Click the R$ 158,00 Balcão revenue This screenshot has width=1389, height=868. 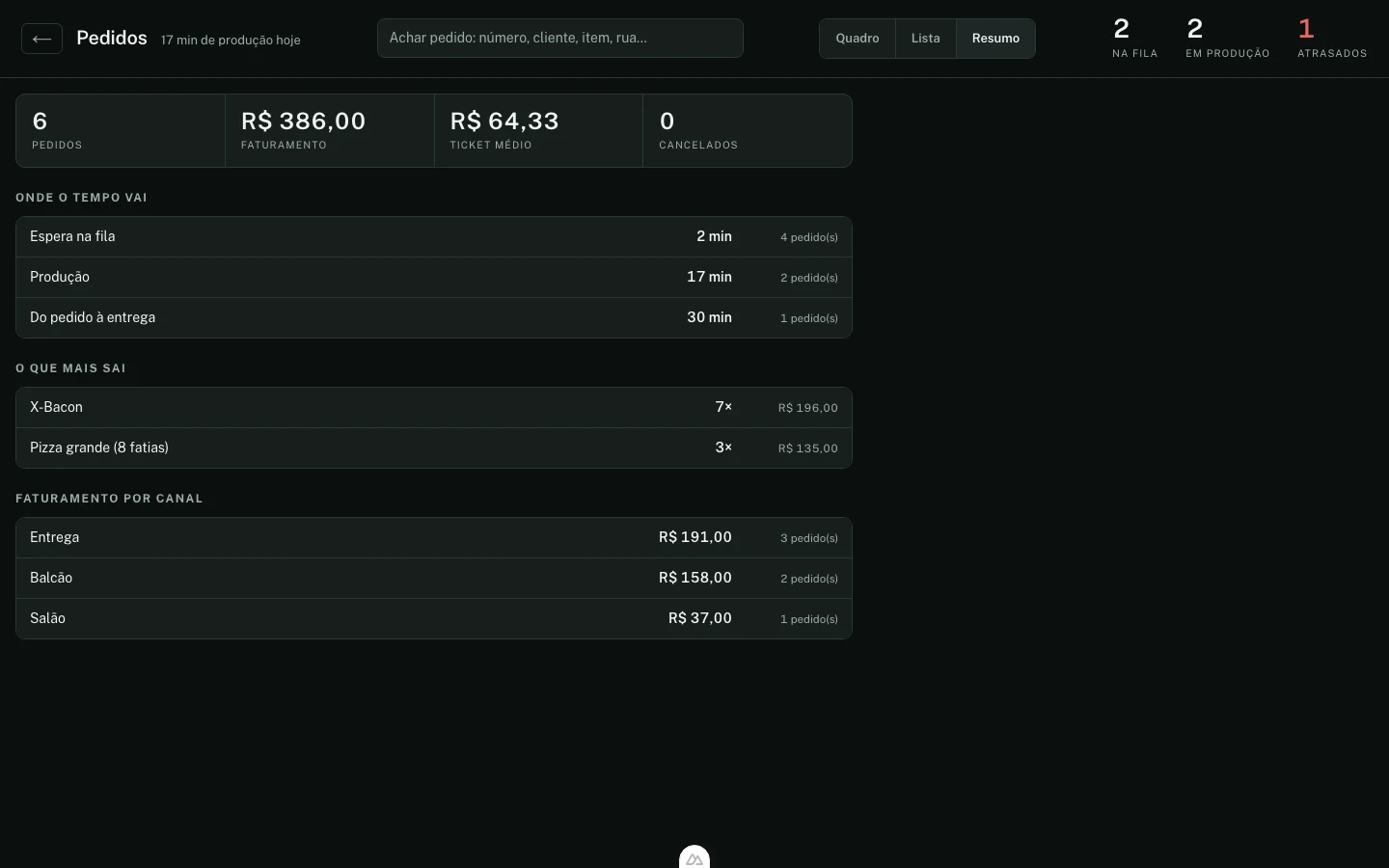[x=695, y=578]
